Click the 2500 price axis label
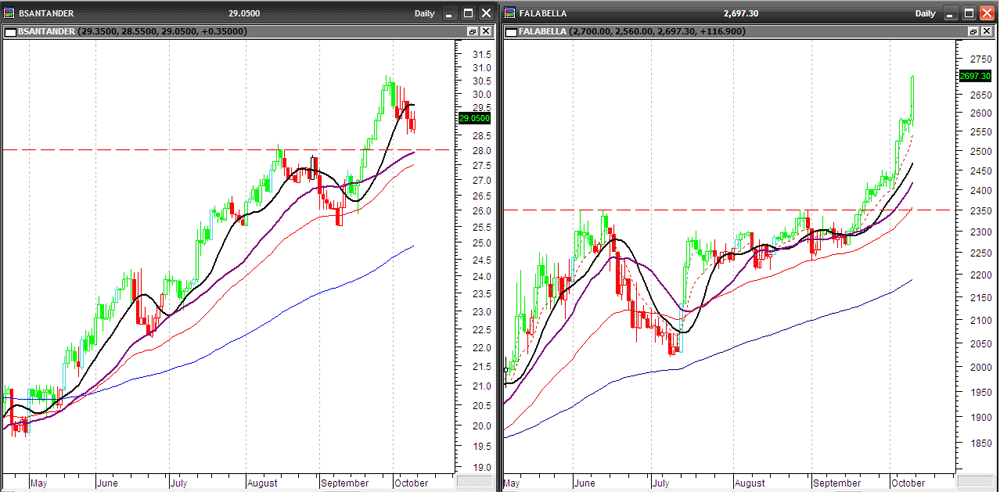 pos(982,151)
